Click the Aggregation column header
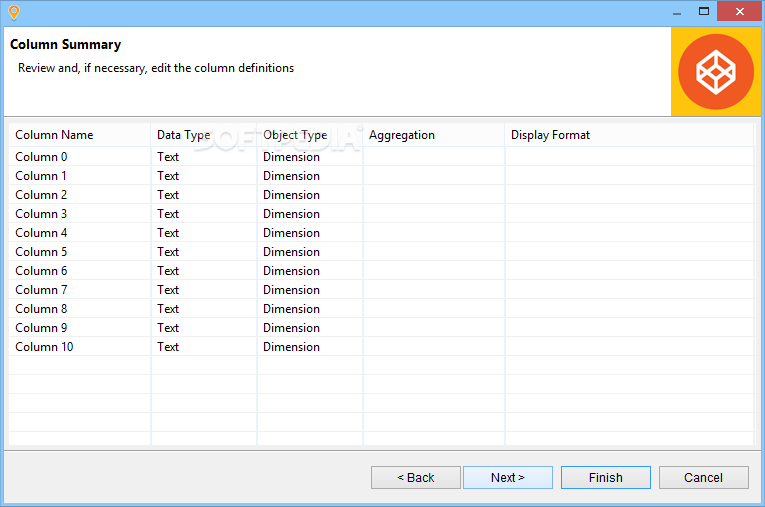 (x=434, y=135)
